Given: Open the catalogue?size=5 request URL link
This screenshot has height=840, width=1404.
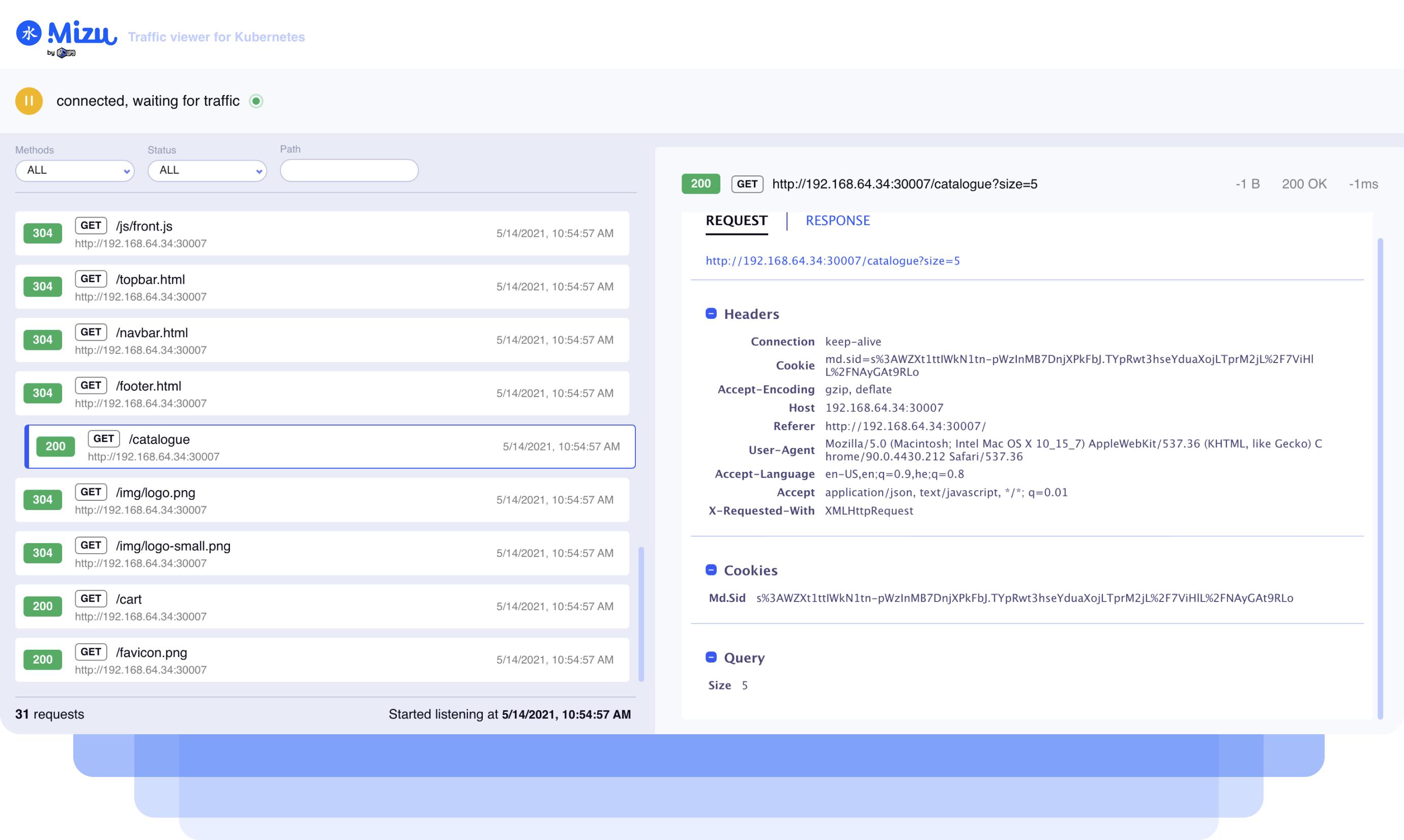Looking at the screenshot, I should [x=832, y=261].
